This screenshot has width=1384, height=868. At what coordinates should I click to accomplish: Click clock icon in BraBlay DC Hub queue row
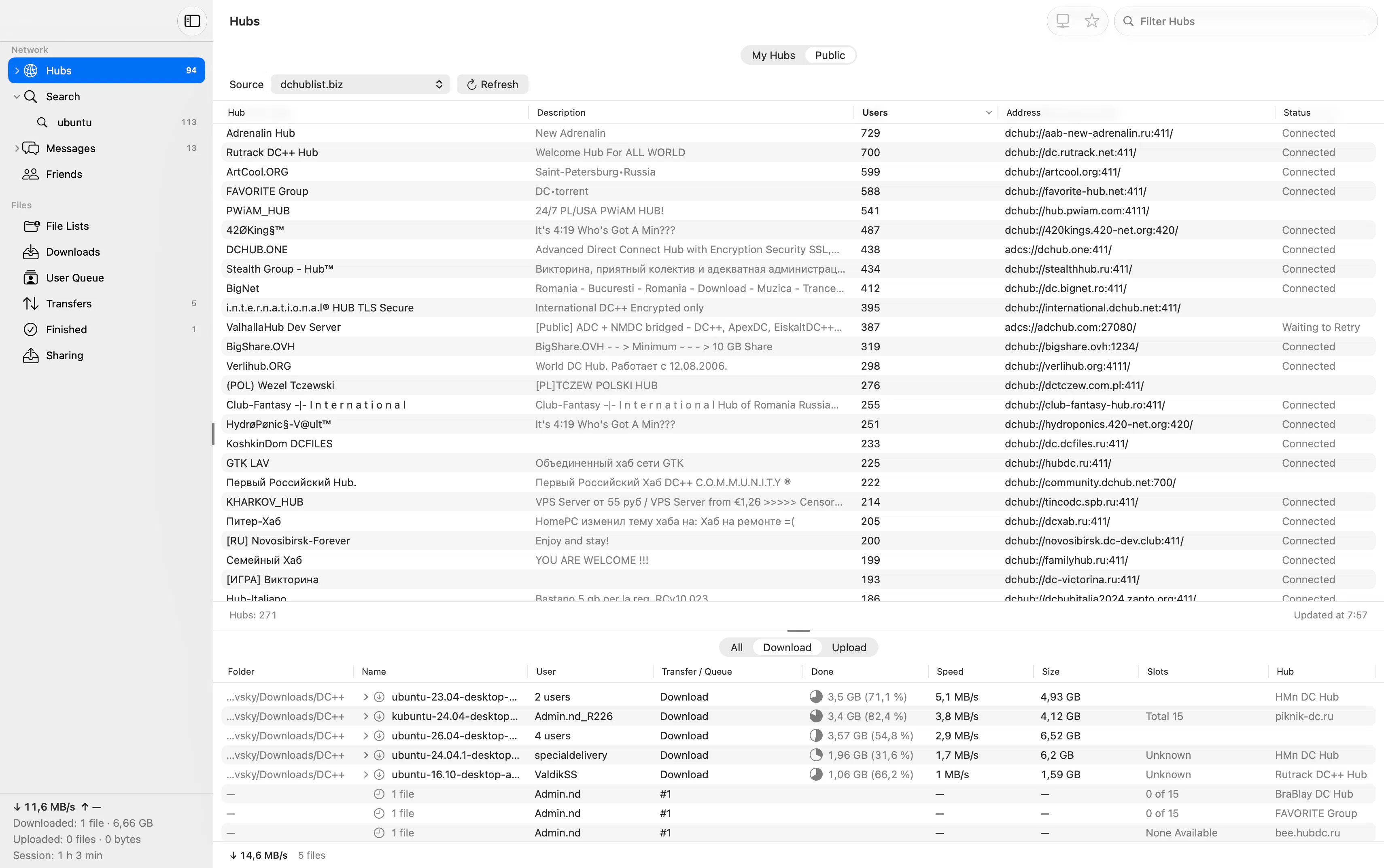379,794
